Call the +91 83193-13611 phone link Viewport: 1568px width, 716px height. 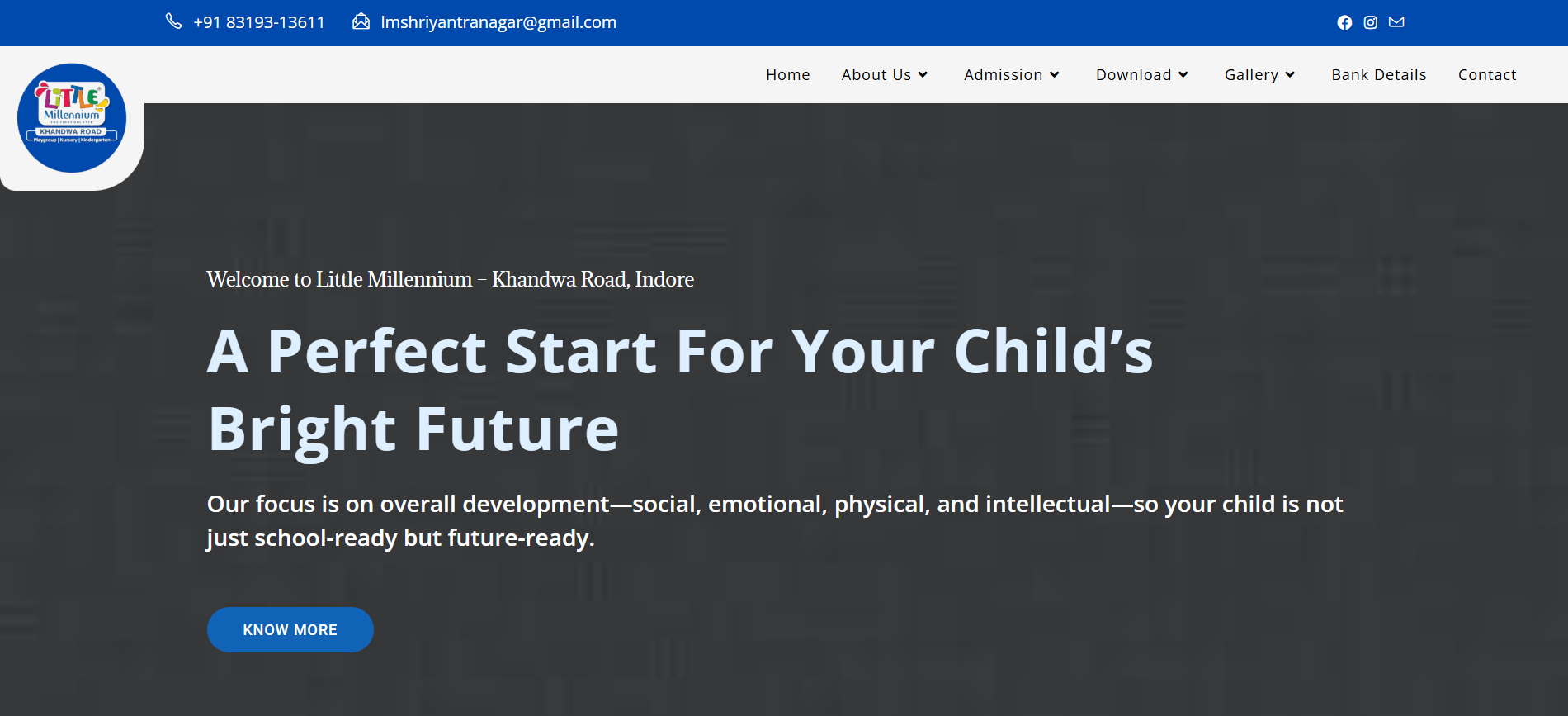(x=259, y=22)
